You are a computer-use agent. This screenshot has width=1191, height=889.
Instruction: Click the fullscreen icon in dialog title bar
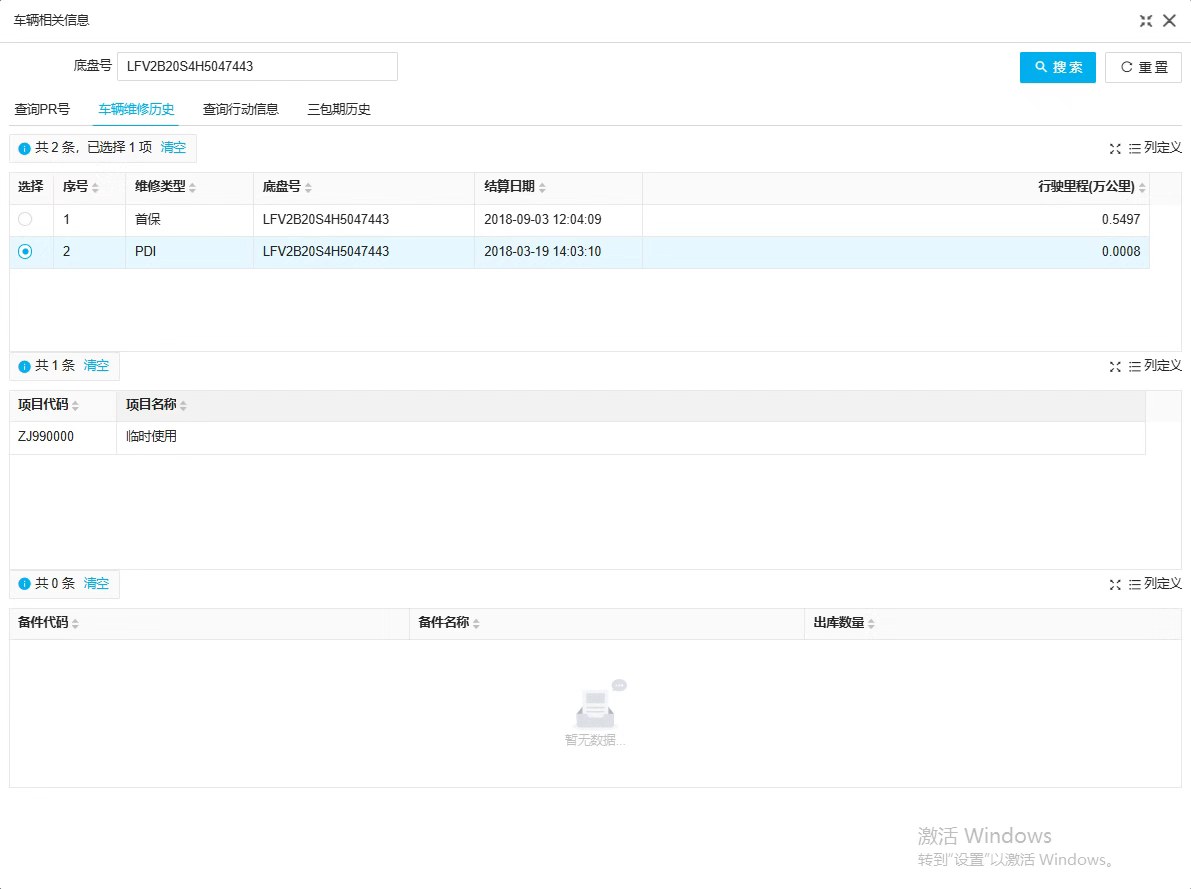click(x=1145, y=21)
